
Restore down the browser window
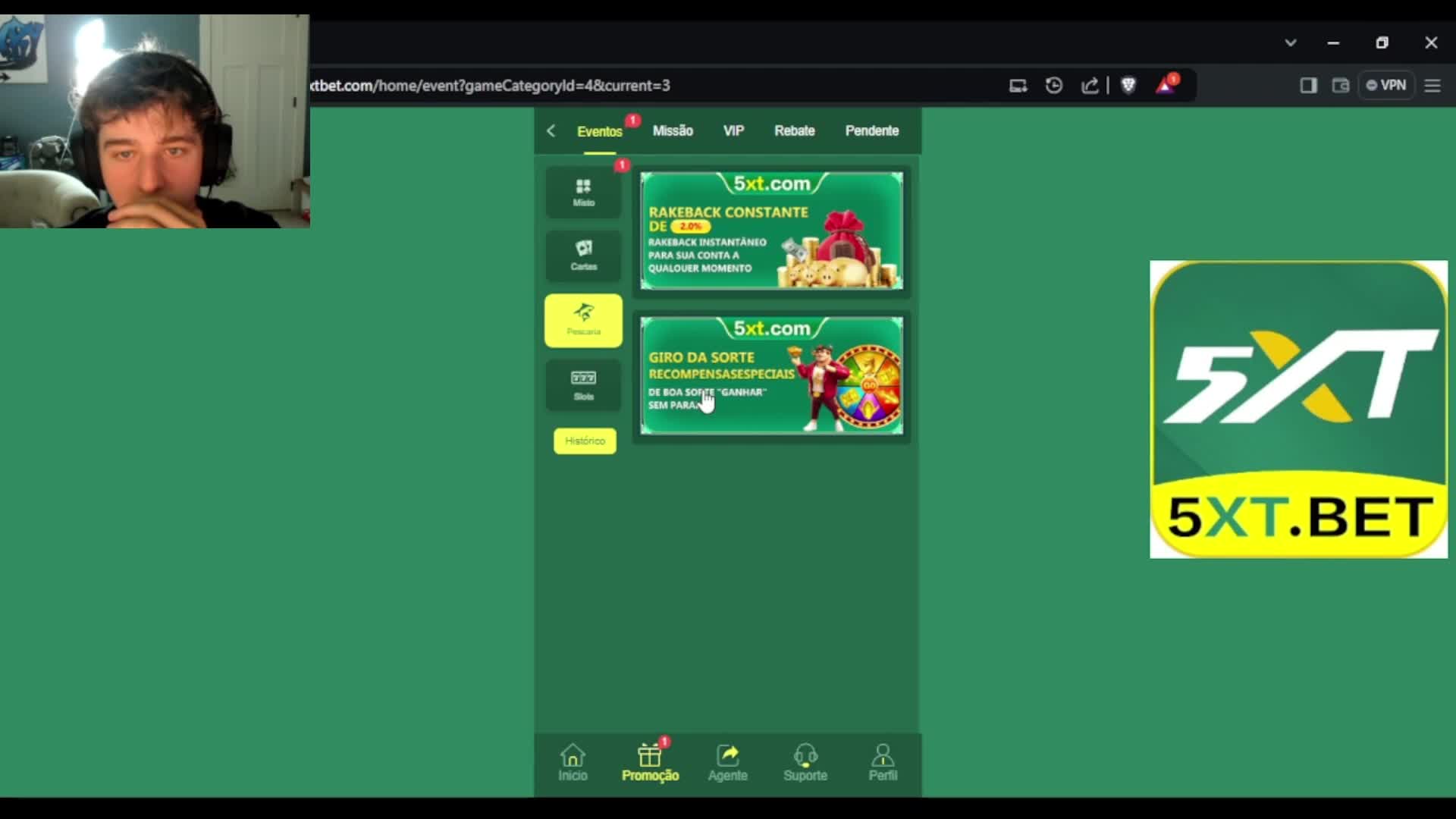click(x=1382, y=43)
